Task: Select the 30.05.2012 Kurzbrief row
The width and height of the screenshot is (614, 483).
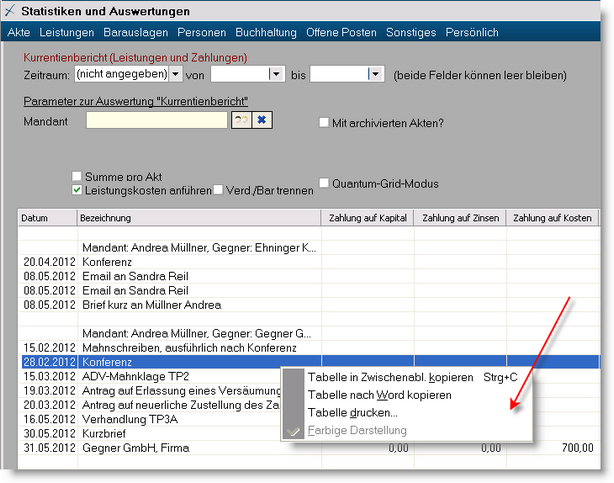Action: click(150, 434)
